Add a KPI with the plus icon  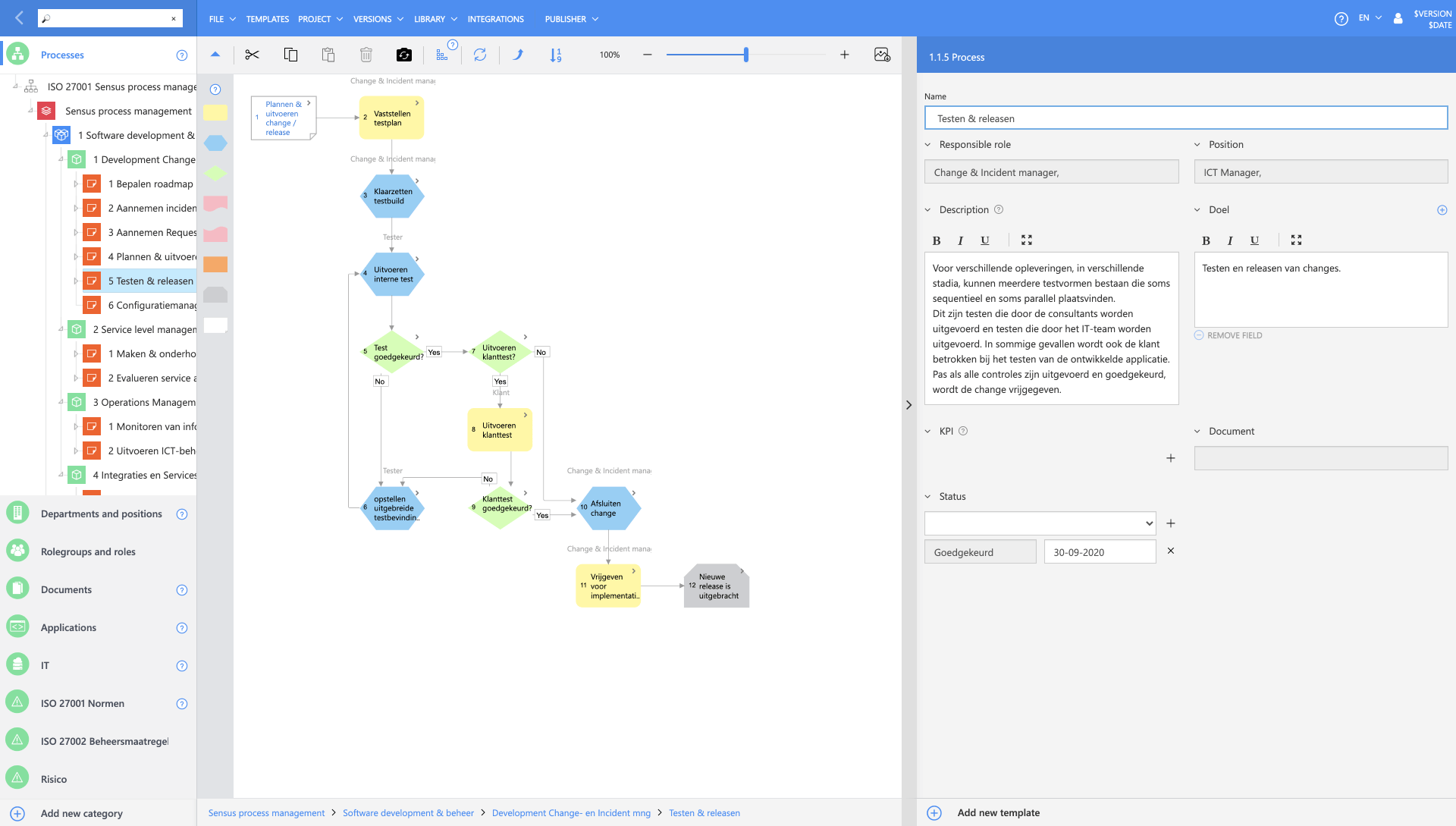coord(1170,458)
